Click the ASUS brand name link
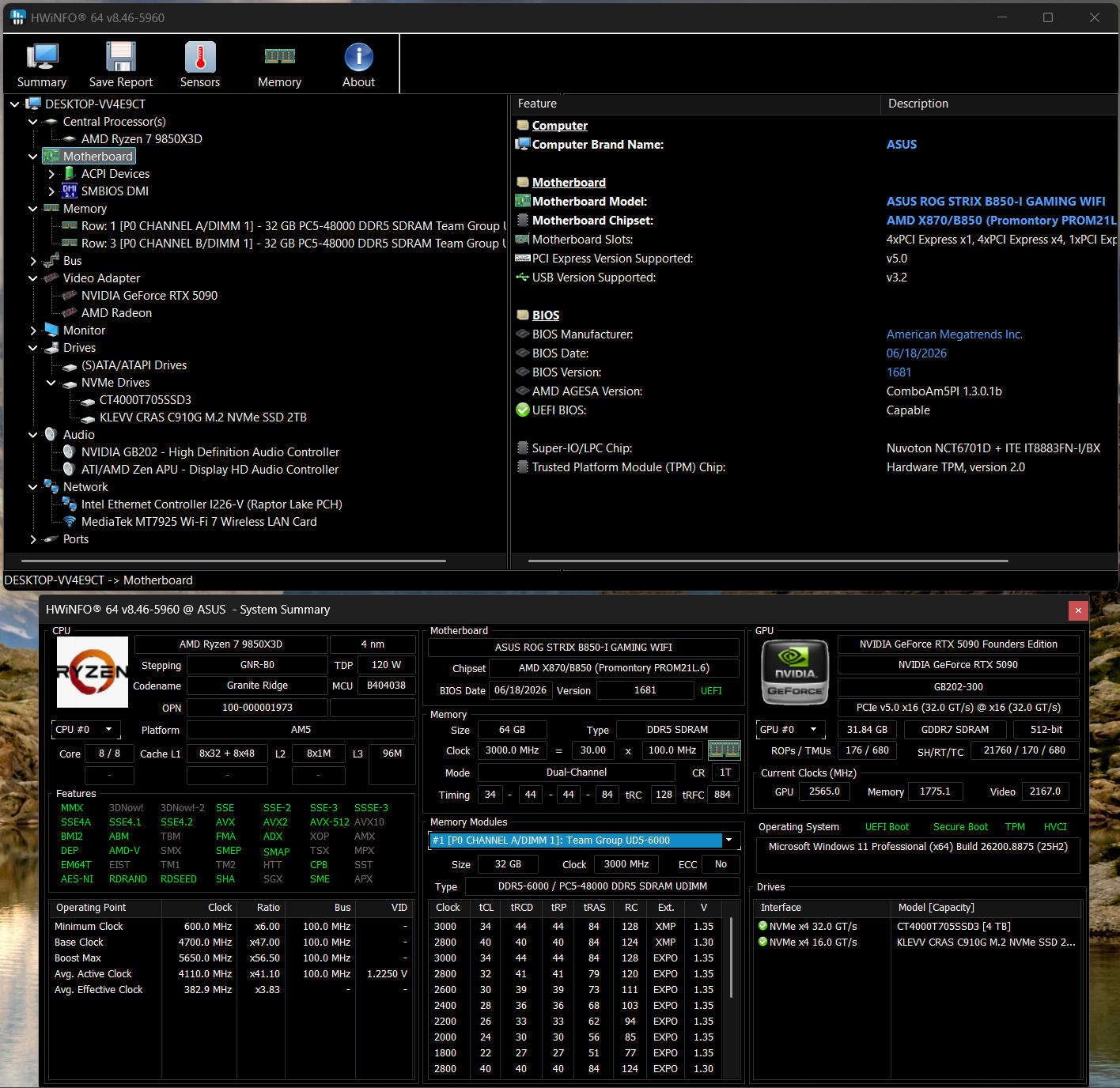The height and width of the screenshot is (1088, 1120). click(902, 144)
